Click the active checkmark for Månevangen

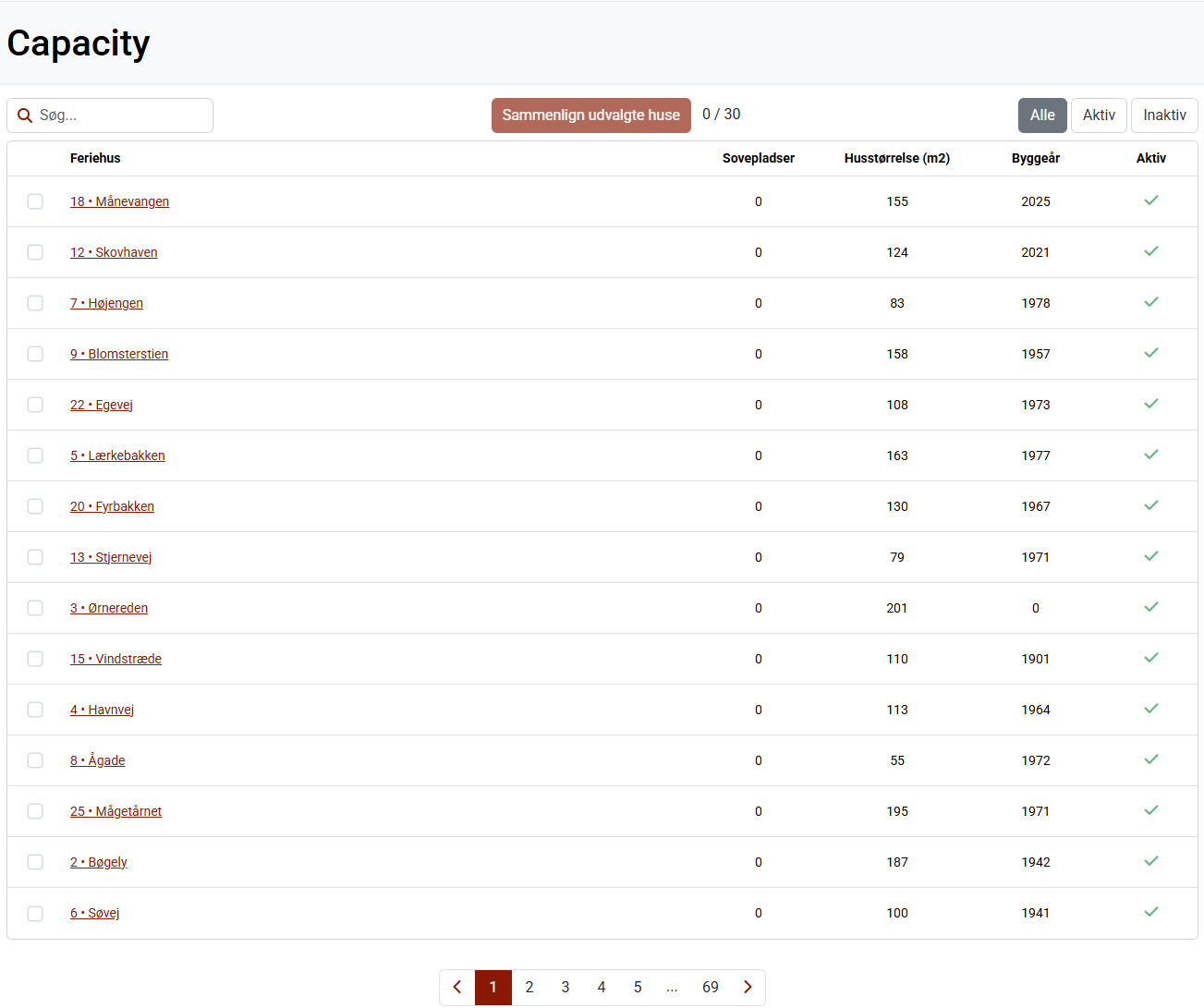coord(1150,200)
